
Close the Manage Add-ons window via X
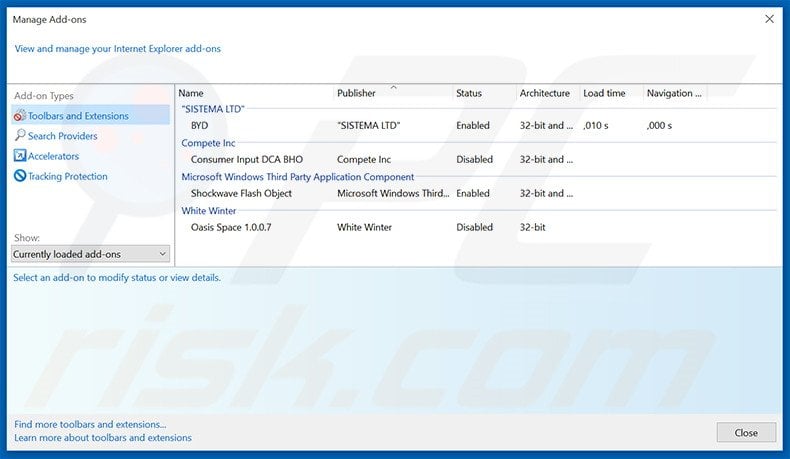pos(769,19)
